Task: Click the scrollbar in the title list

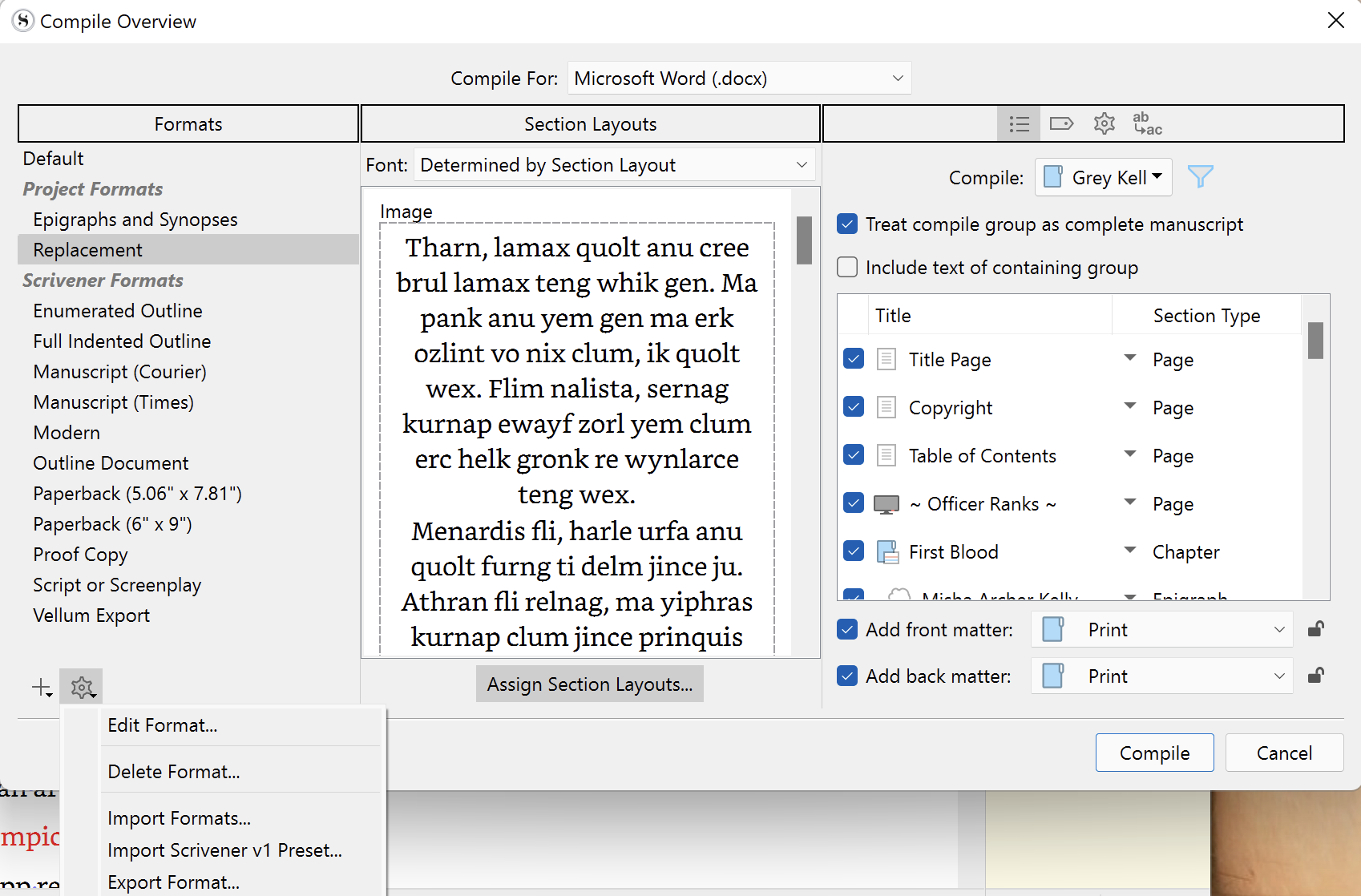Action: tap(1315, 341)
